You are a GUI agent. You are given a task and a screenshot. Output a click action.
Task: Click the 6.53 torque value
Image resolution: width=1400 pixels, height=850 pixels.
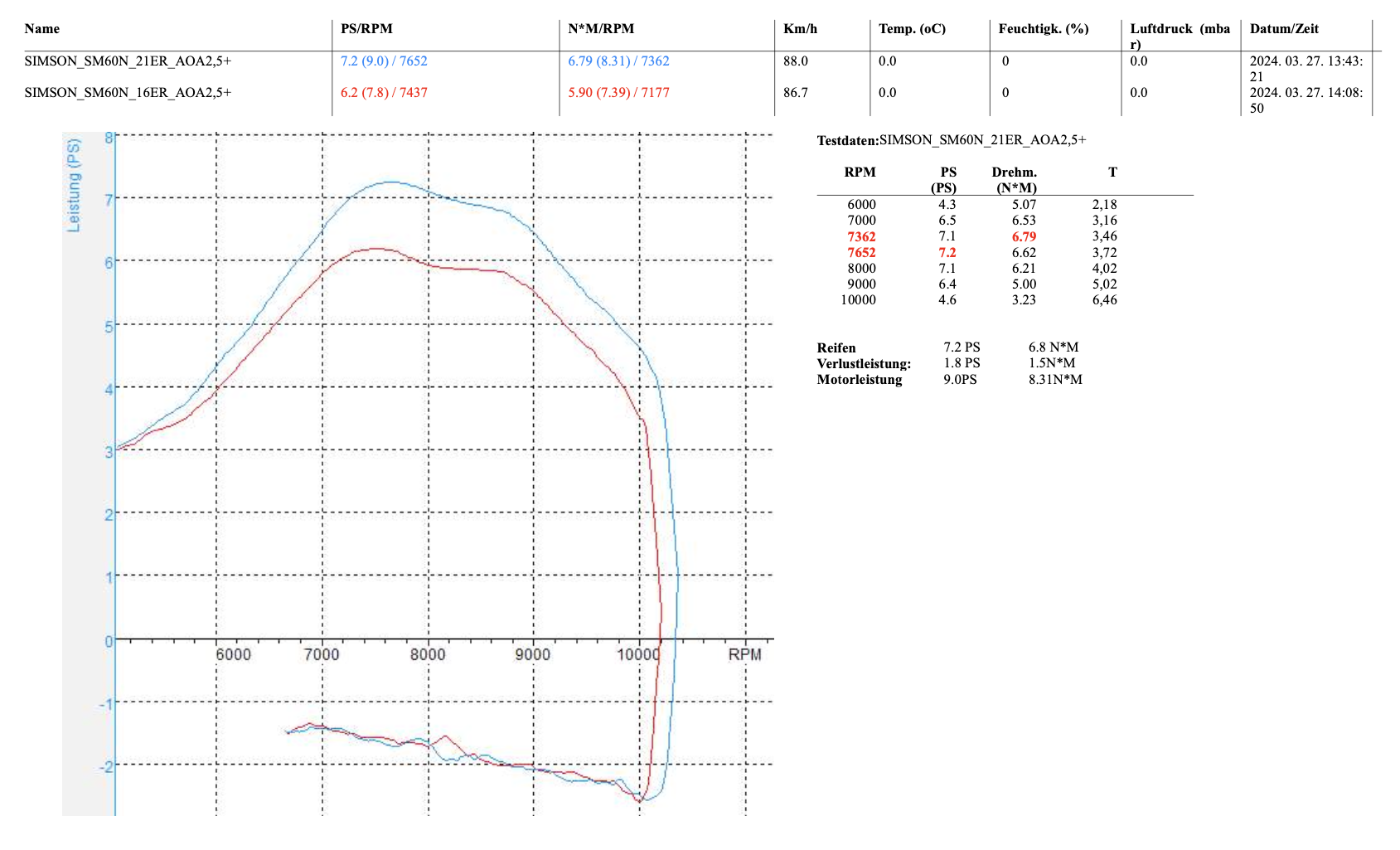click(1024, 221)
